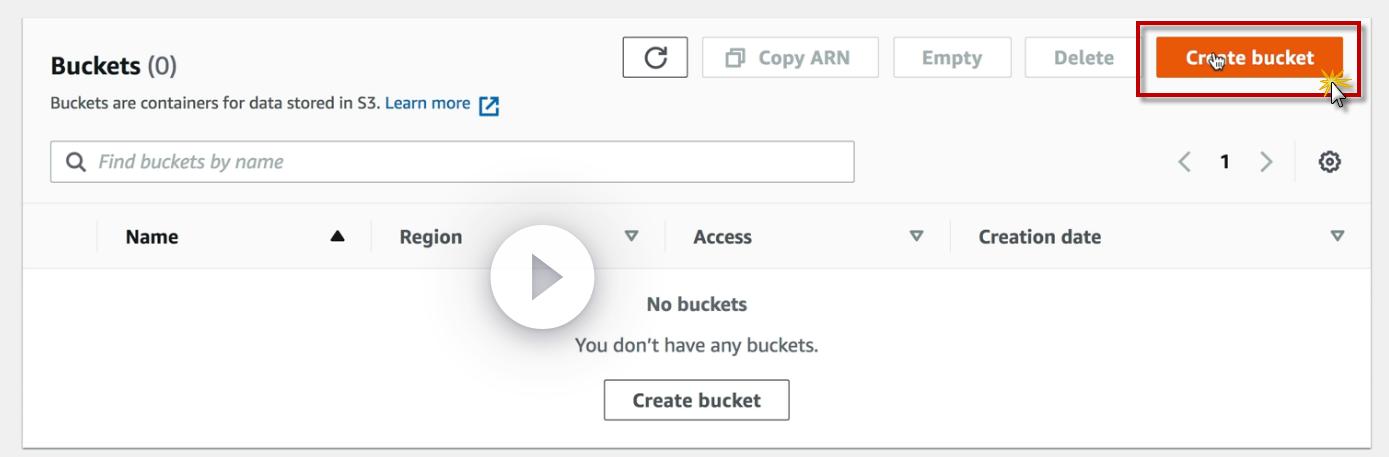Image resolution: width=1389 pixels, height=457 pixels.
Task: Refresh the buckets list
Action: 655,57
